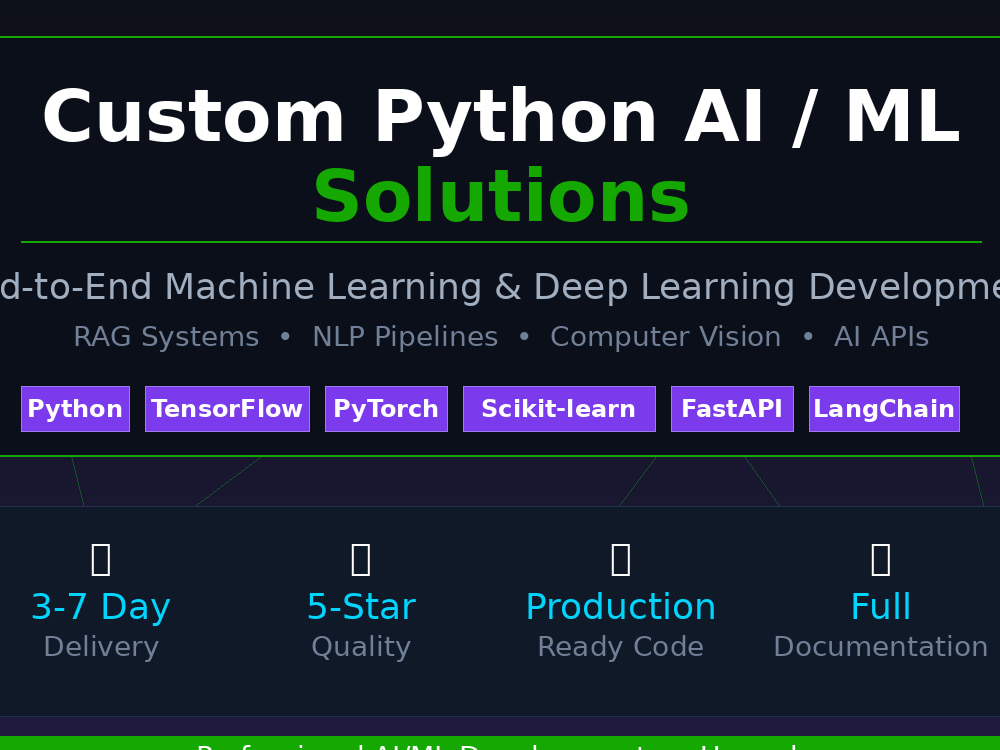Click the 'Ready Code' label
Viewport: 1000px width, 750px height.
[621, 647]
